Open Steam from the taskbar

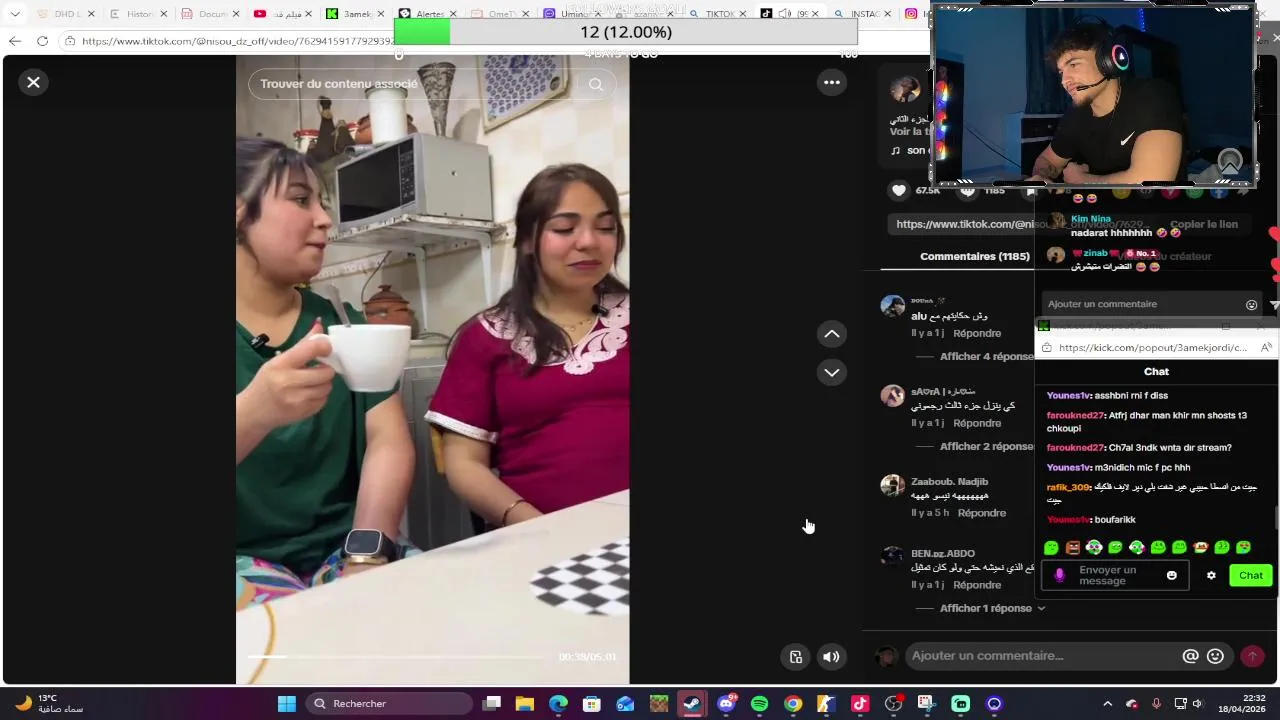coord(692,704)
